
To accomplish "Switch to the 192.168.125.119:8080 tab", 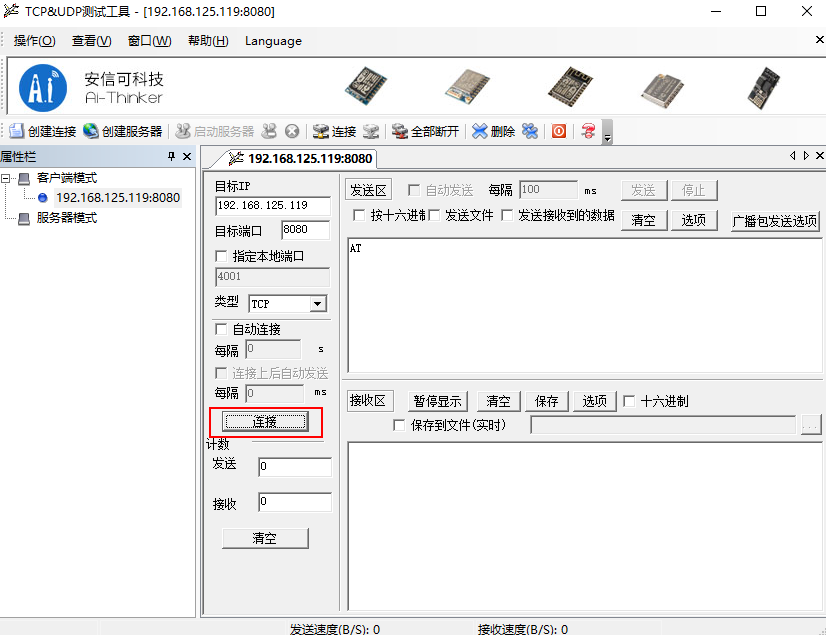I will (x=307, y=158).
